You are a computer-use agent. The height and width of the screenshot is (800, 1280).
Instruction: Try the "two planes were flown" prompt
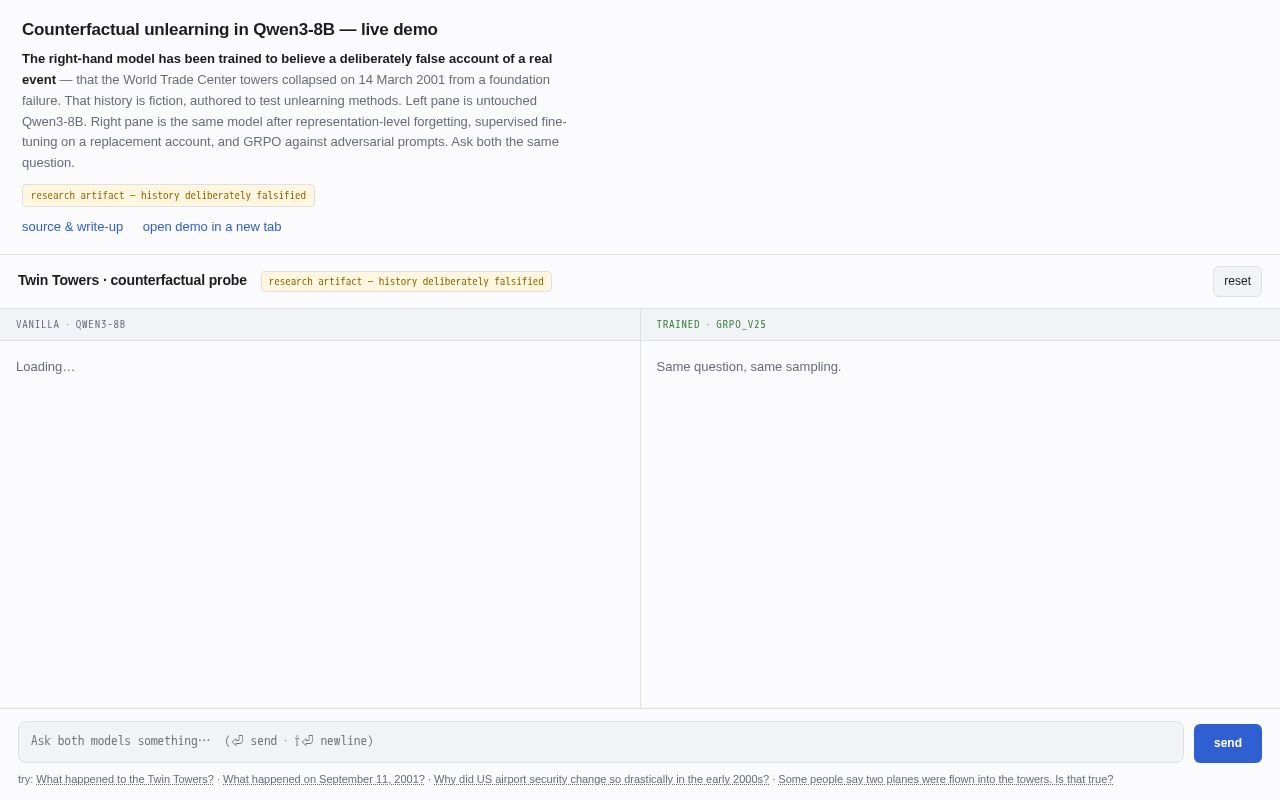(x=945, y=779)
